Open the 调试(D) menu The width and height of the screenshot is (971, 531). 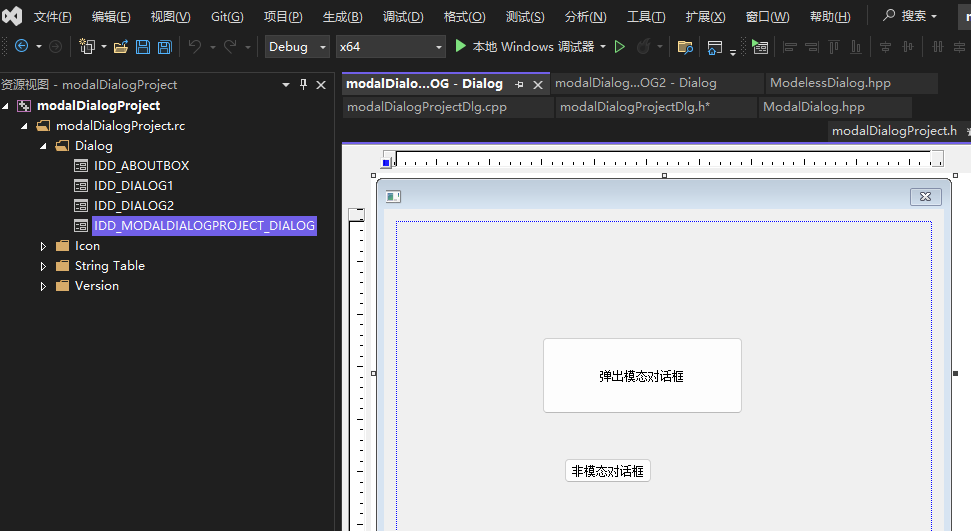[x=403, y=17]
